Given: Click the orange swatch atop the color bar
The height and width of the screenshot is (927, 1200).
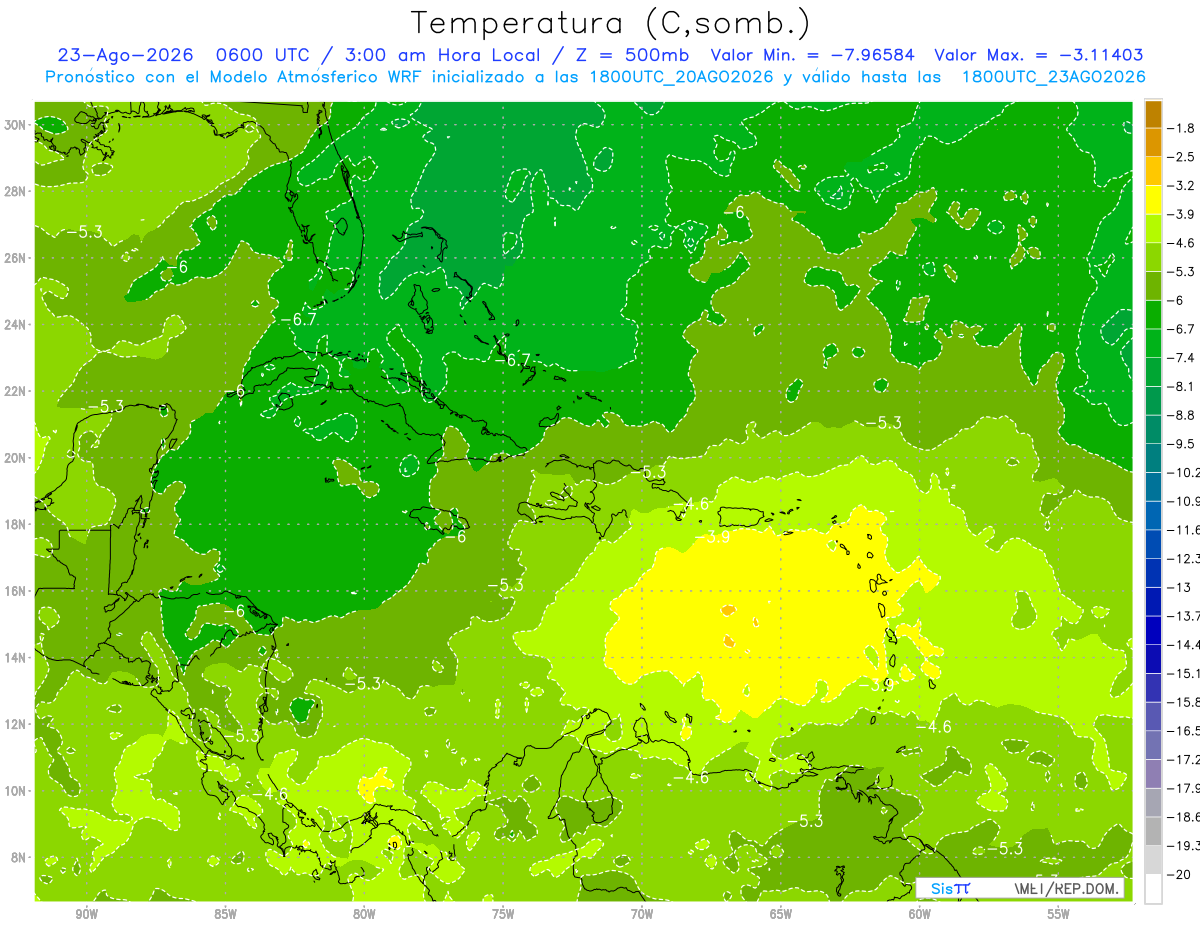Looking at the screenshot, I should coord(1153,114).
